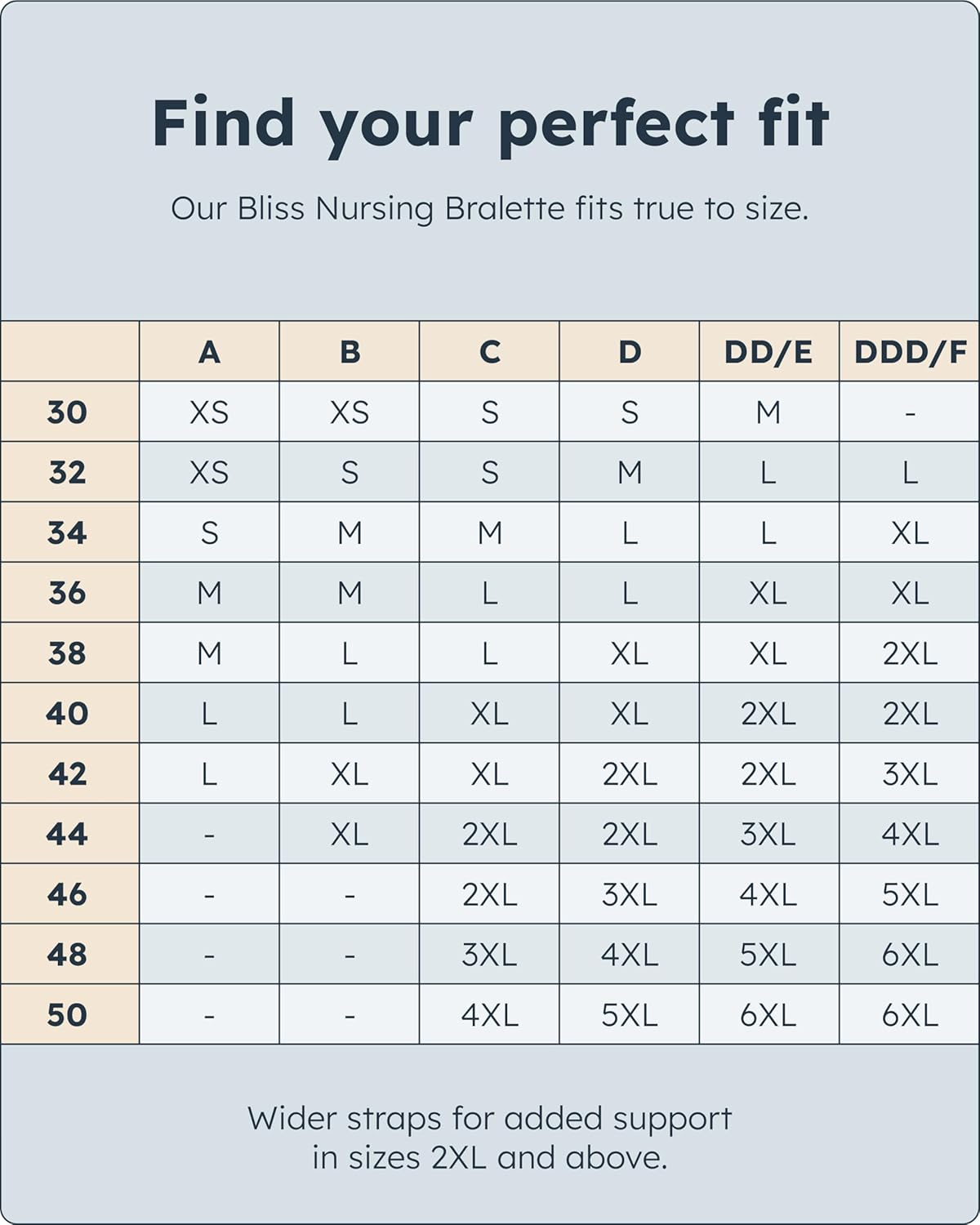Click the M cell for band 30 DD/E
Screen dimensions: 980x1225
[768, 412]
